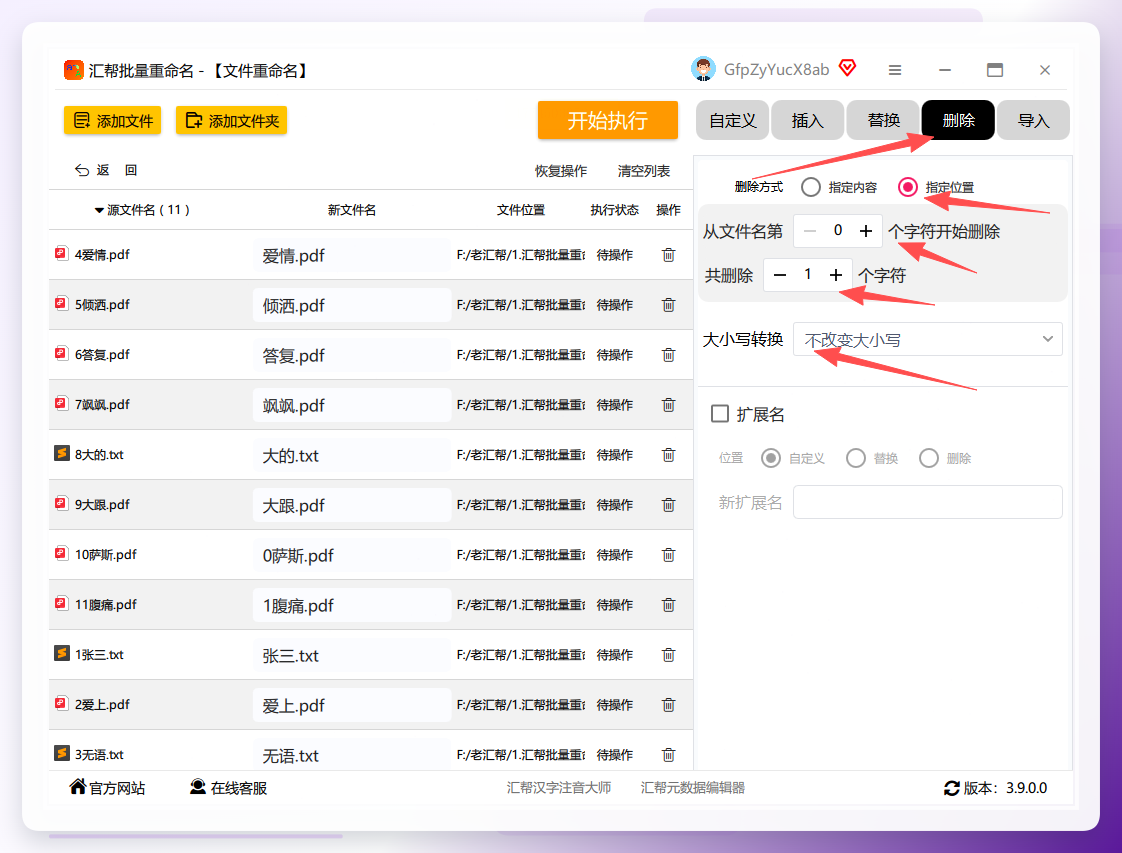
Task: Click the user avatar icon
Action: 703,69
